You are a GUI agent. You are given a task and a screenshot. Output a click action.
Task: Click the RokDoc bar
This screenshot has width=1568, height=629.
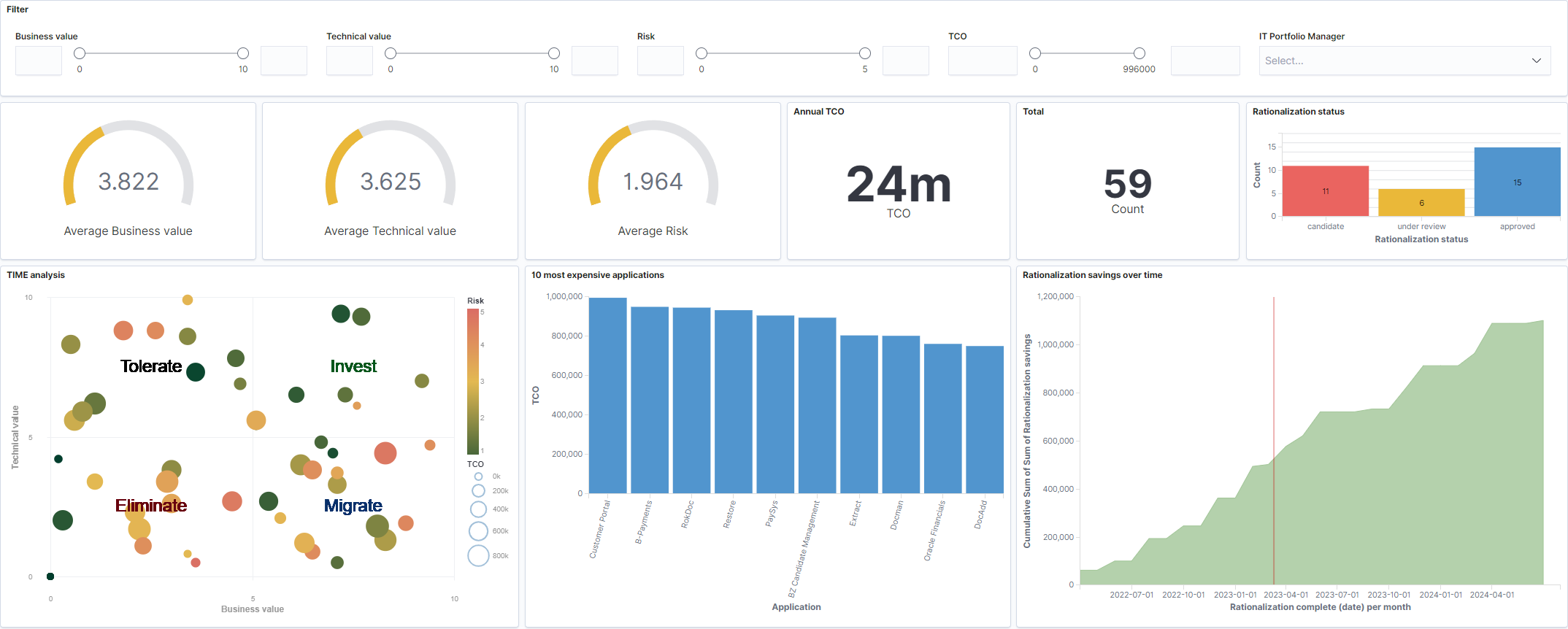[x=691, y=401]
